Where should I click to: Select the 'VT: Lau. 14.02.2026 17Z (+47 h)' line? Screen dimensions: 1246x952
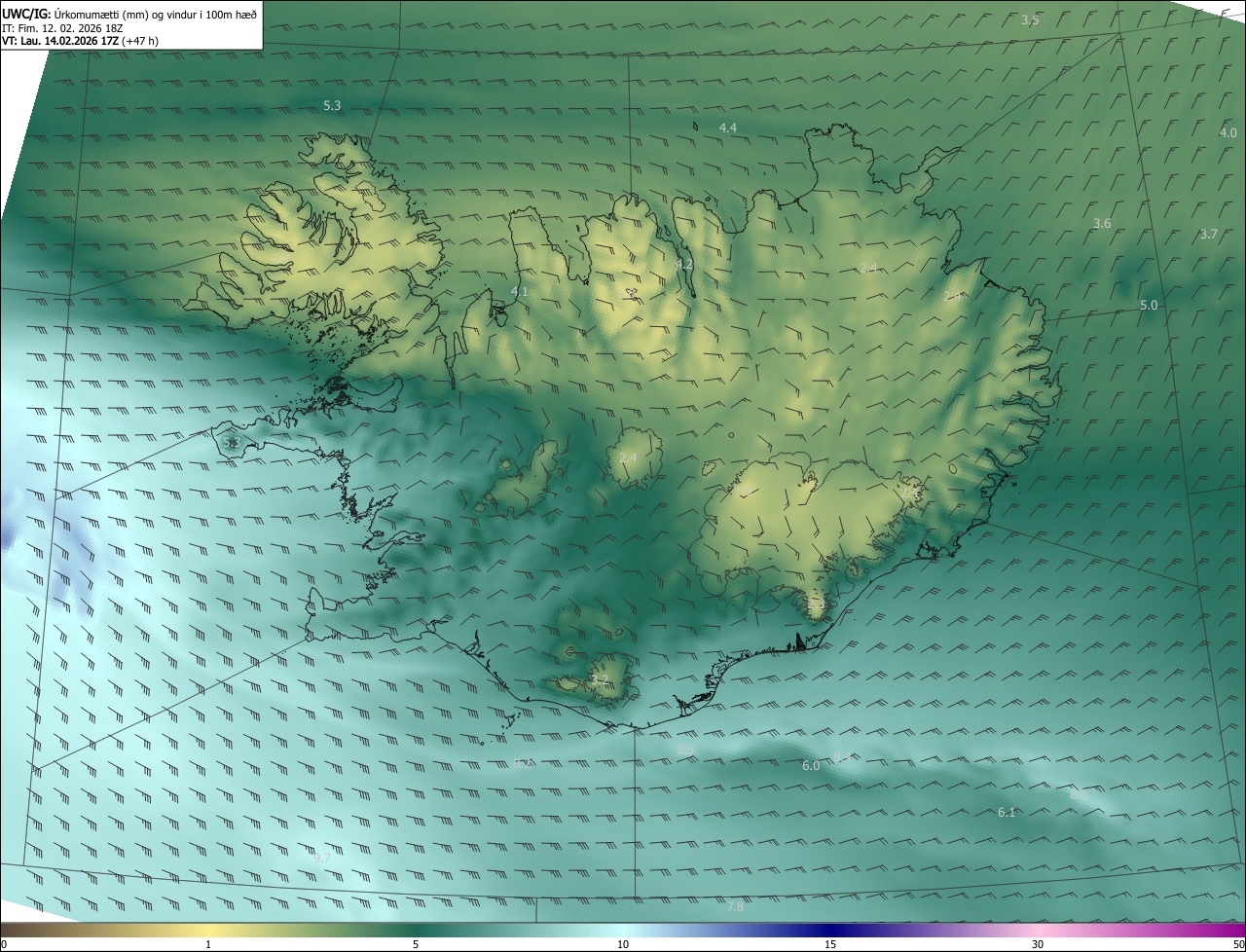coord(80,41)
